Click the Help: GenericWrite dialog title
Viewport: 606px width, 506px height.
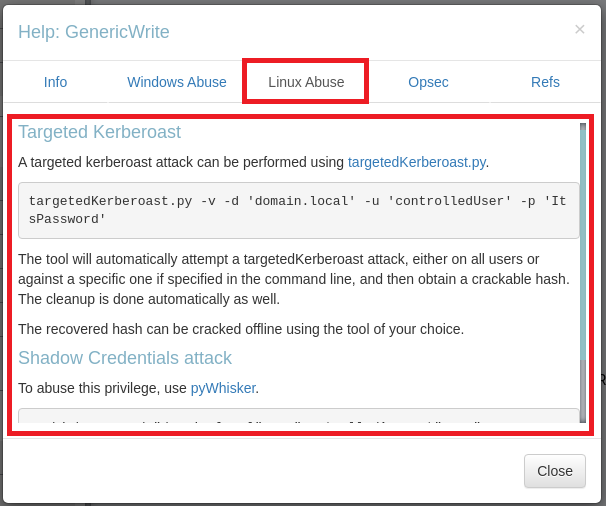(94, 32)
